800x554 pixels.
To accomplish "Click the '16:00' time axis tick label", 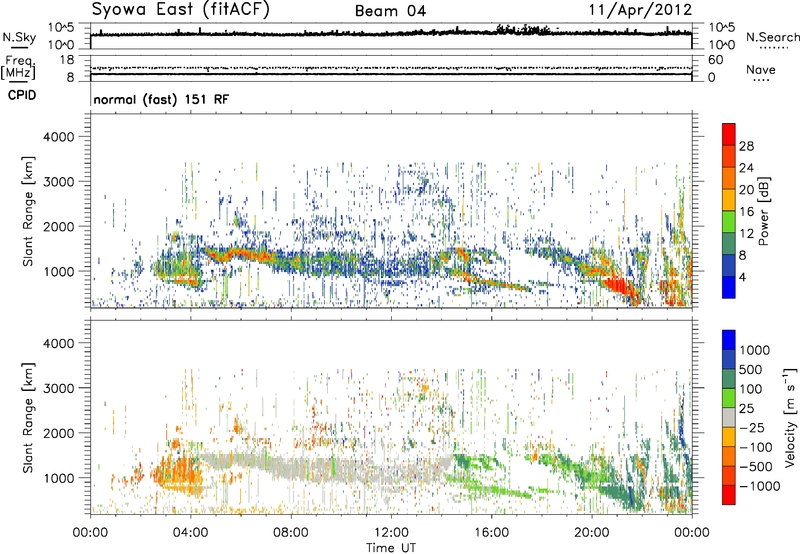I will pyautogui.click(x=491, y=533).
